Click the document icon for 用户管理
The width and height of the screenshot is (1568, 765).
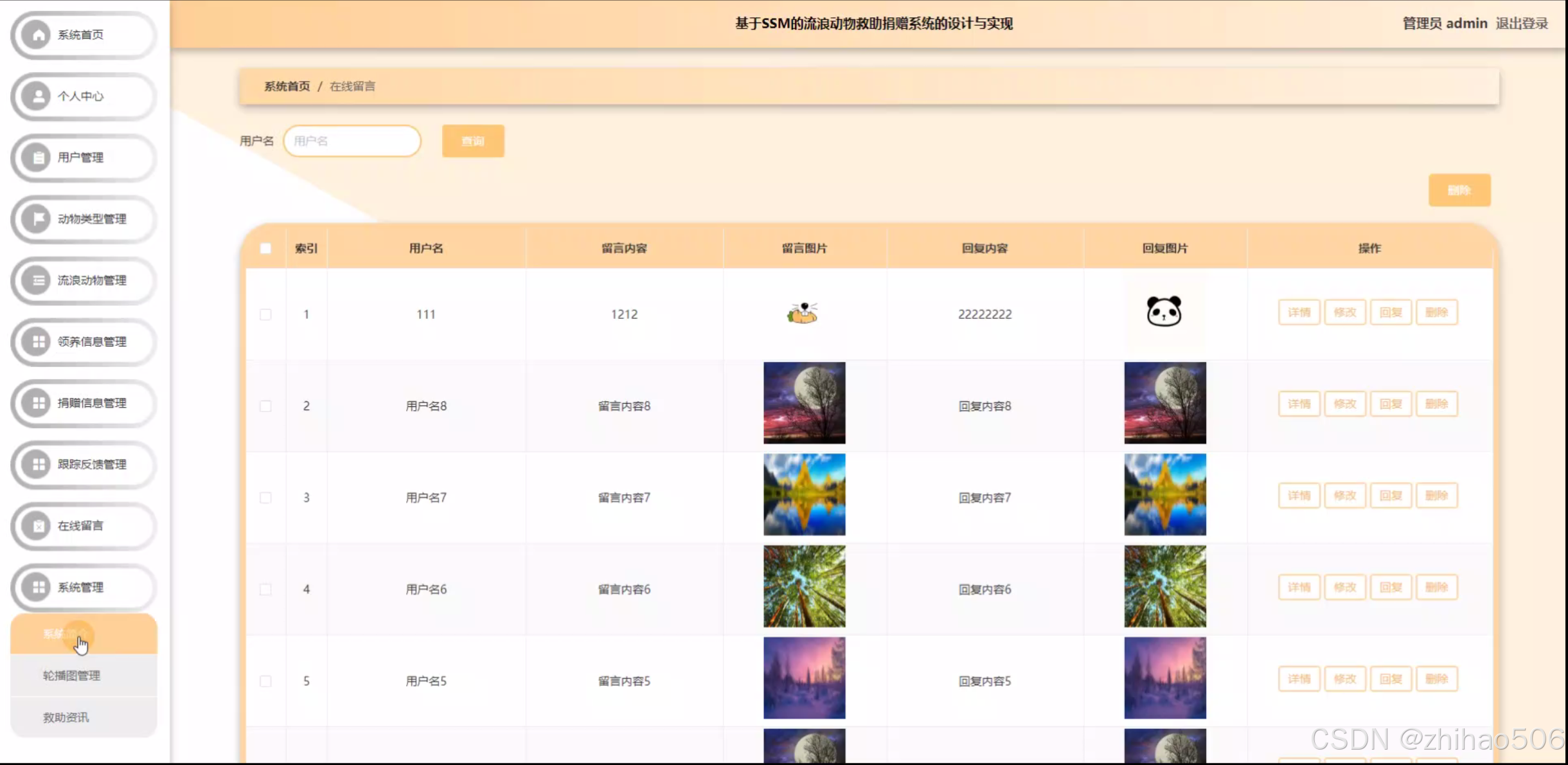pyautogui.click(x=38, y=157)
